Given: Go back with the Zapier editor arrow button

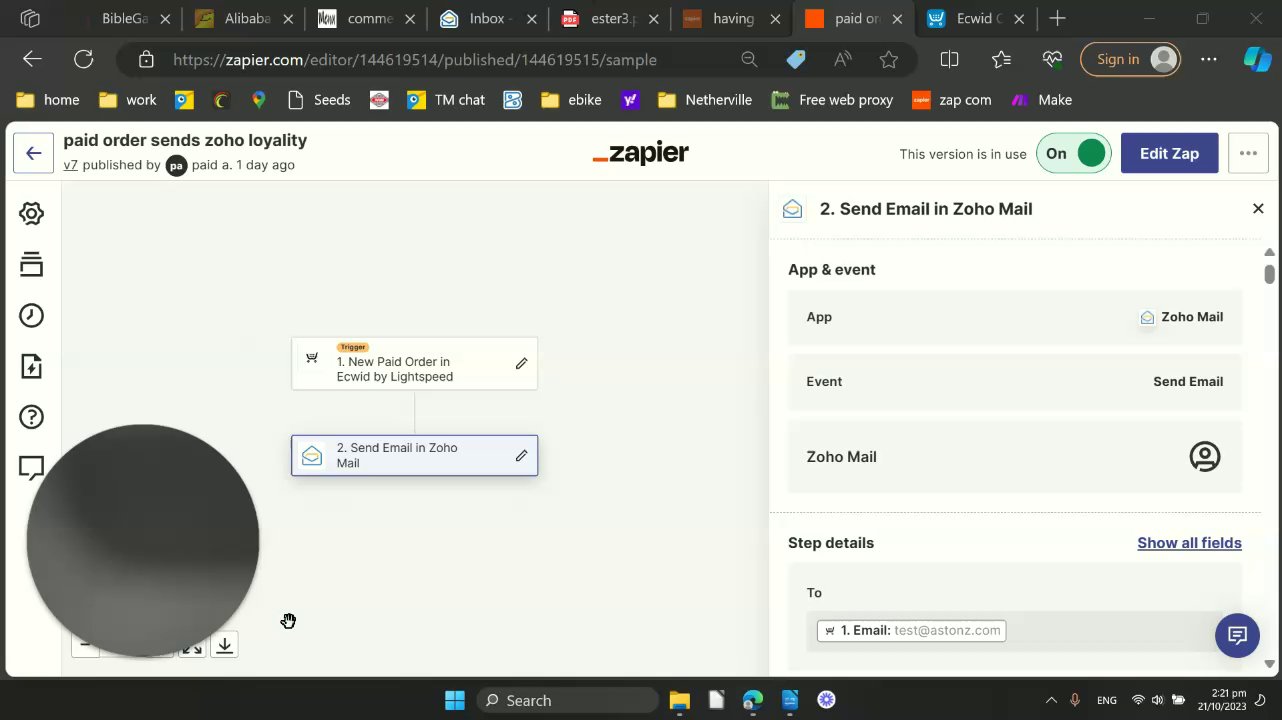Looking at the screenshot, I should click(34, 153).
